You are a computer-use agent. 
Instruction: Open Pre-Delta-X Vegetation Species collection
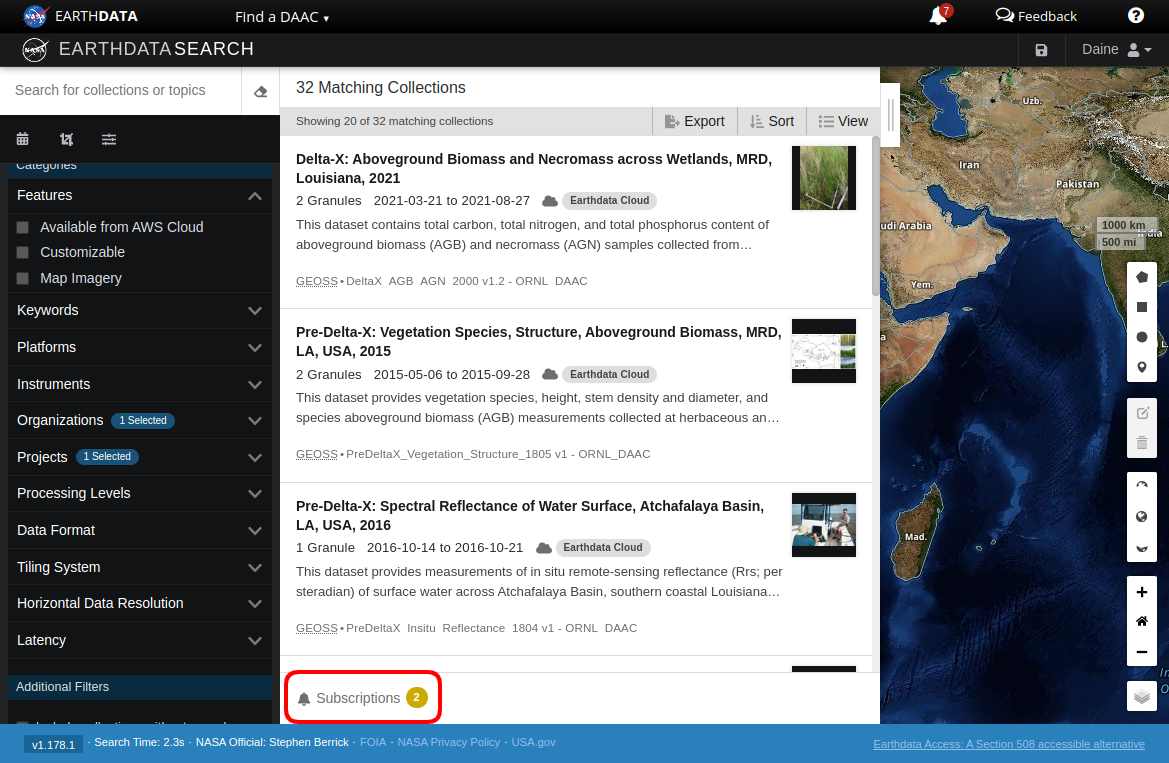point(538,342)
